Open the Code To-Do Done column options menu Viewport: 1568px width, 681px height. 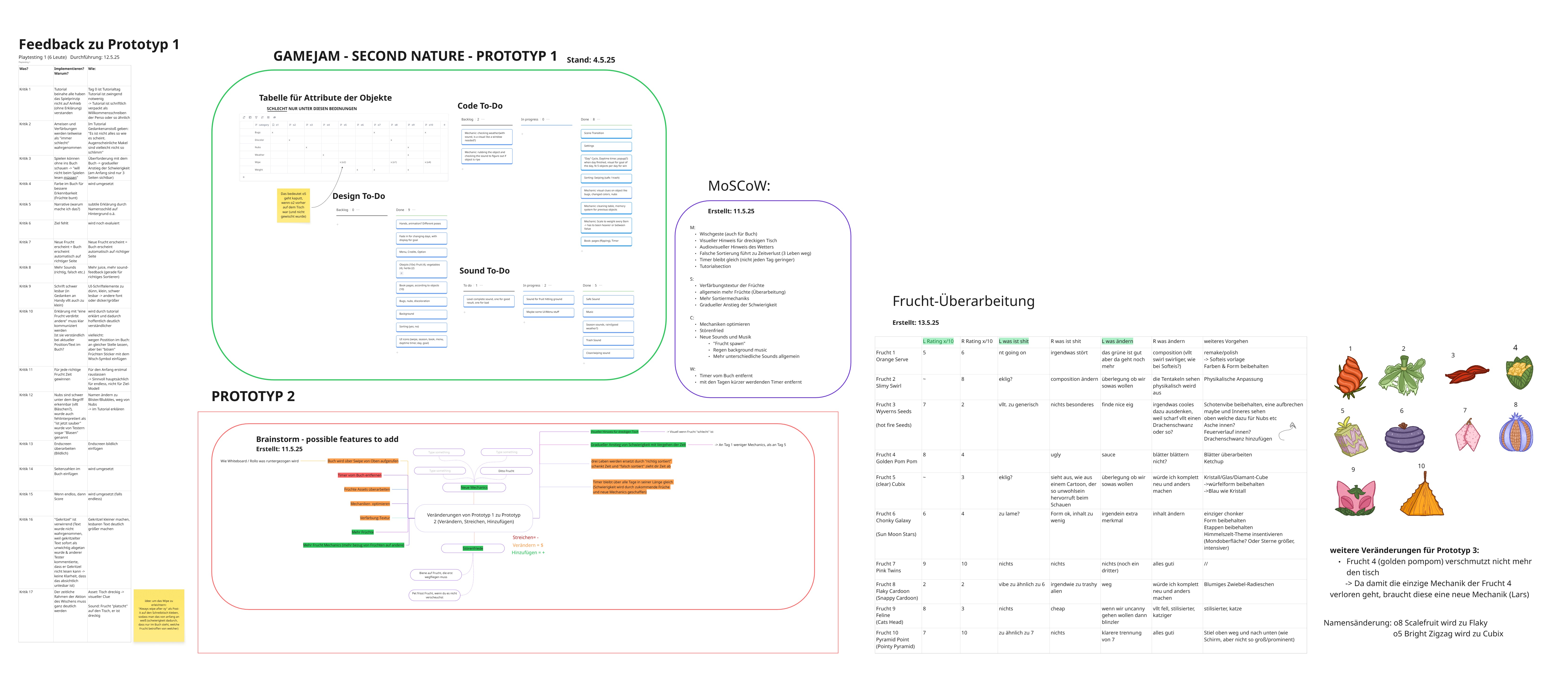coord(599,119)
